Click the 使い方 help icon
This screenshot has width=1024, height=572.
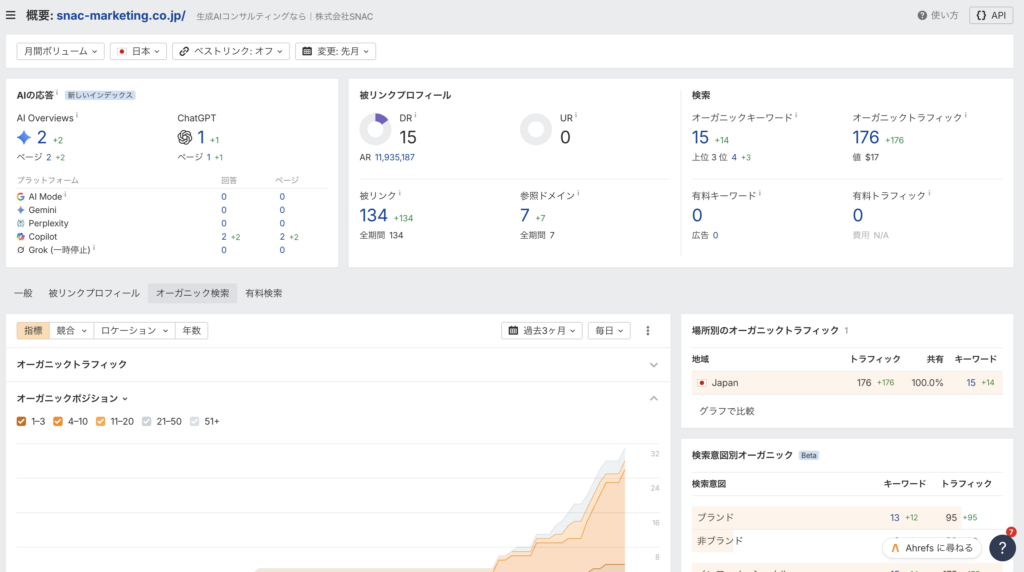(922, 16)
